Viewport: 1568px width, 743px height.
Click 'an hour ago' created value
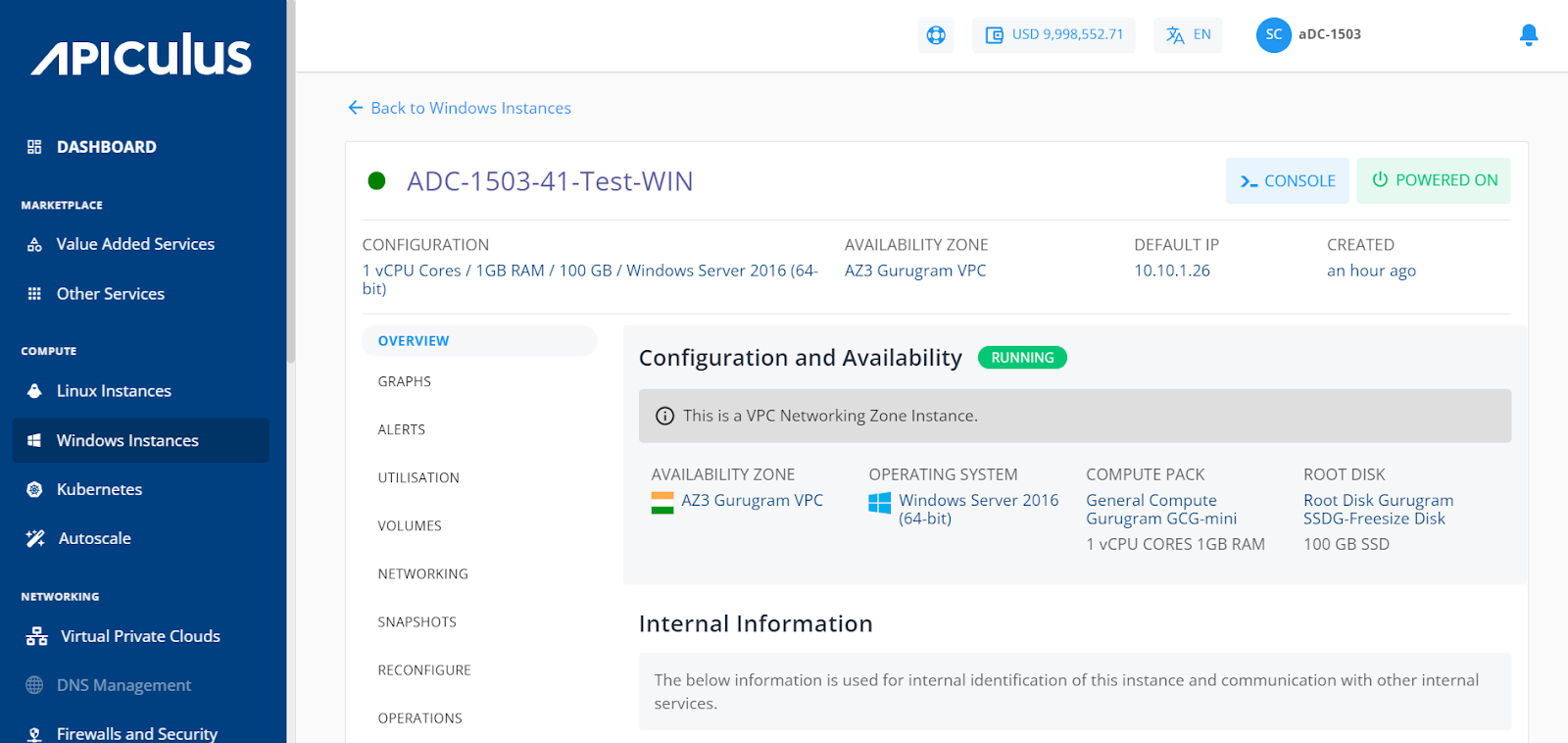(x=1371, y=271)
